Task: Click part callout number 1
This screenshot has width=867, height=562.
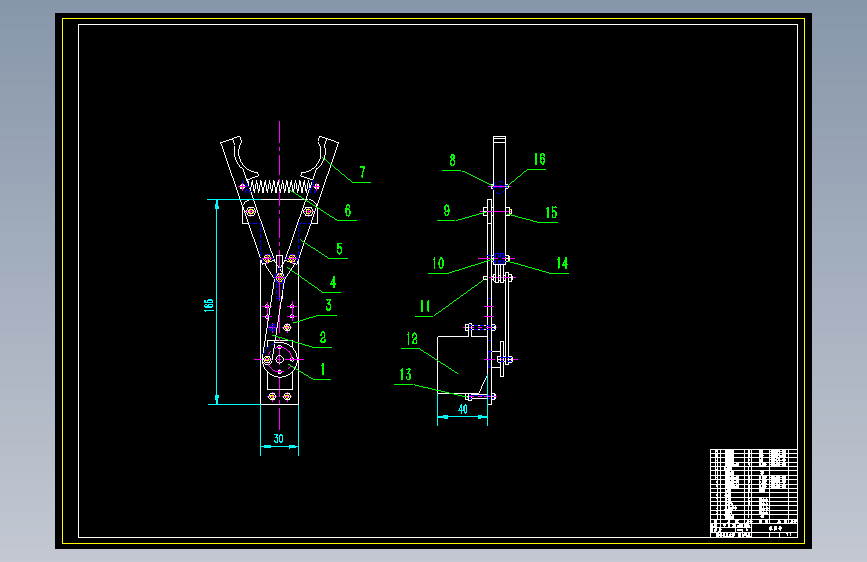Action: pos(323,370)
